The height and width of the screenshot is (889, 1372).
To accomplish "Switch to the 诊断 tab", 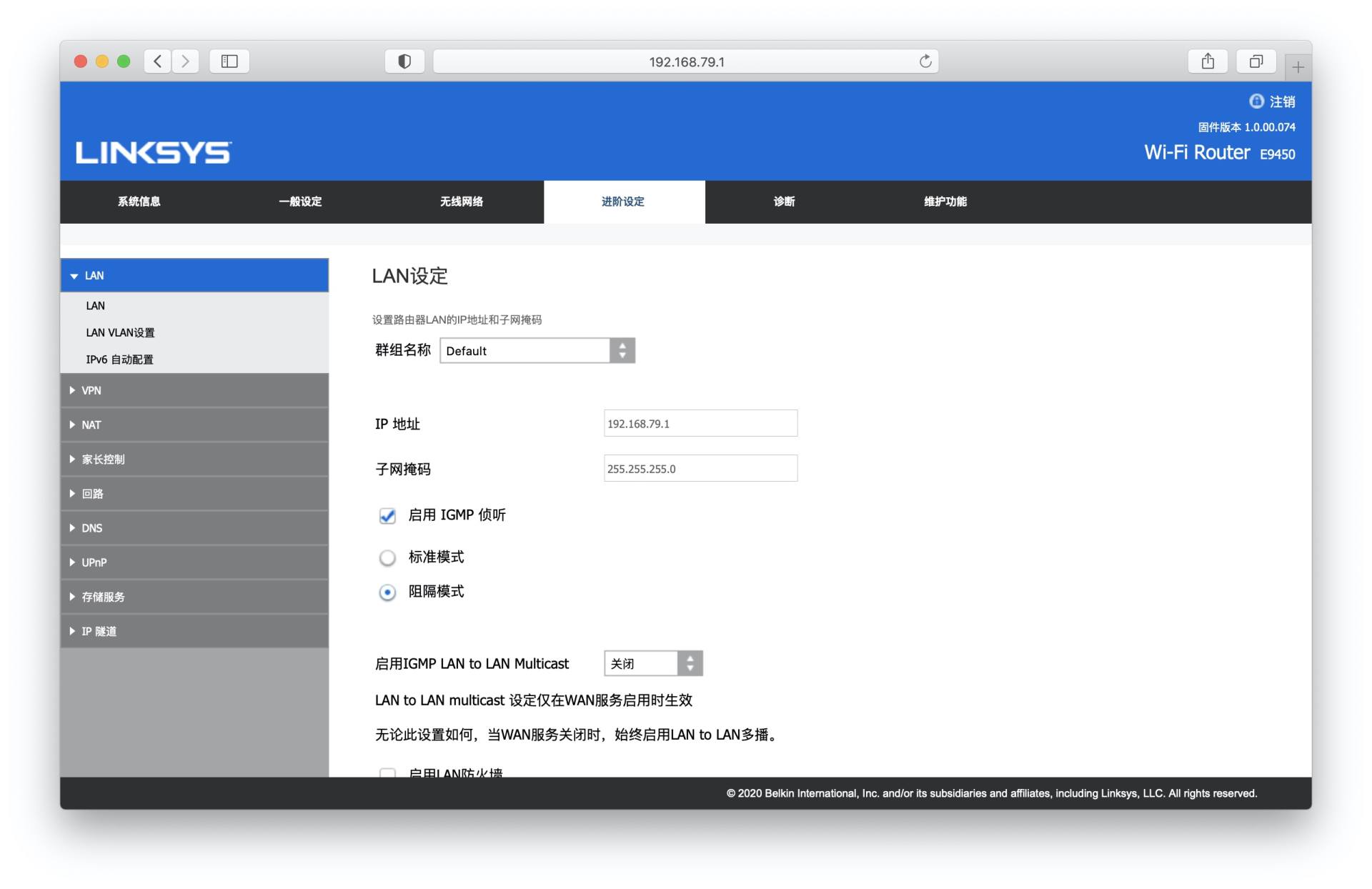I will click(784, 202).
